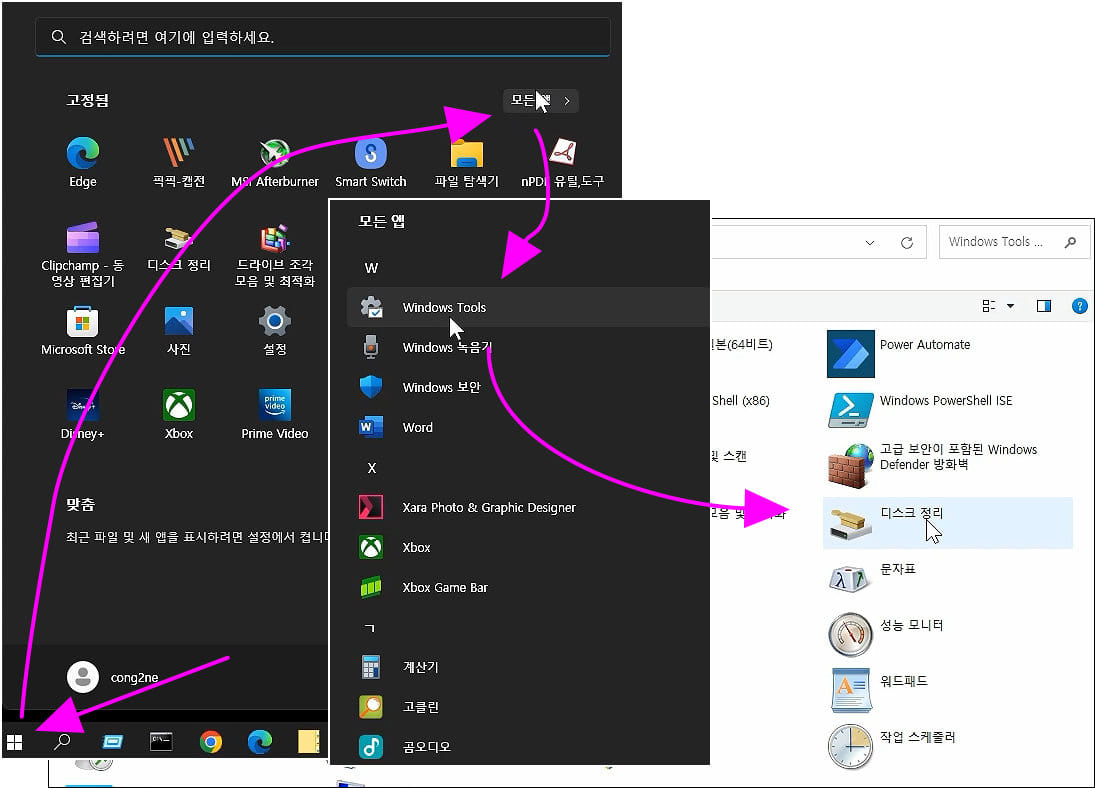
Task: Open nPDF 유틸,도구 pinned app
Action: 562,163
